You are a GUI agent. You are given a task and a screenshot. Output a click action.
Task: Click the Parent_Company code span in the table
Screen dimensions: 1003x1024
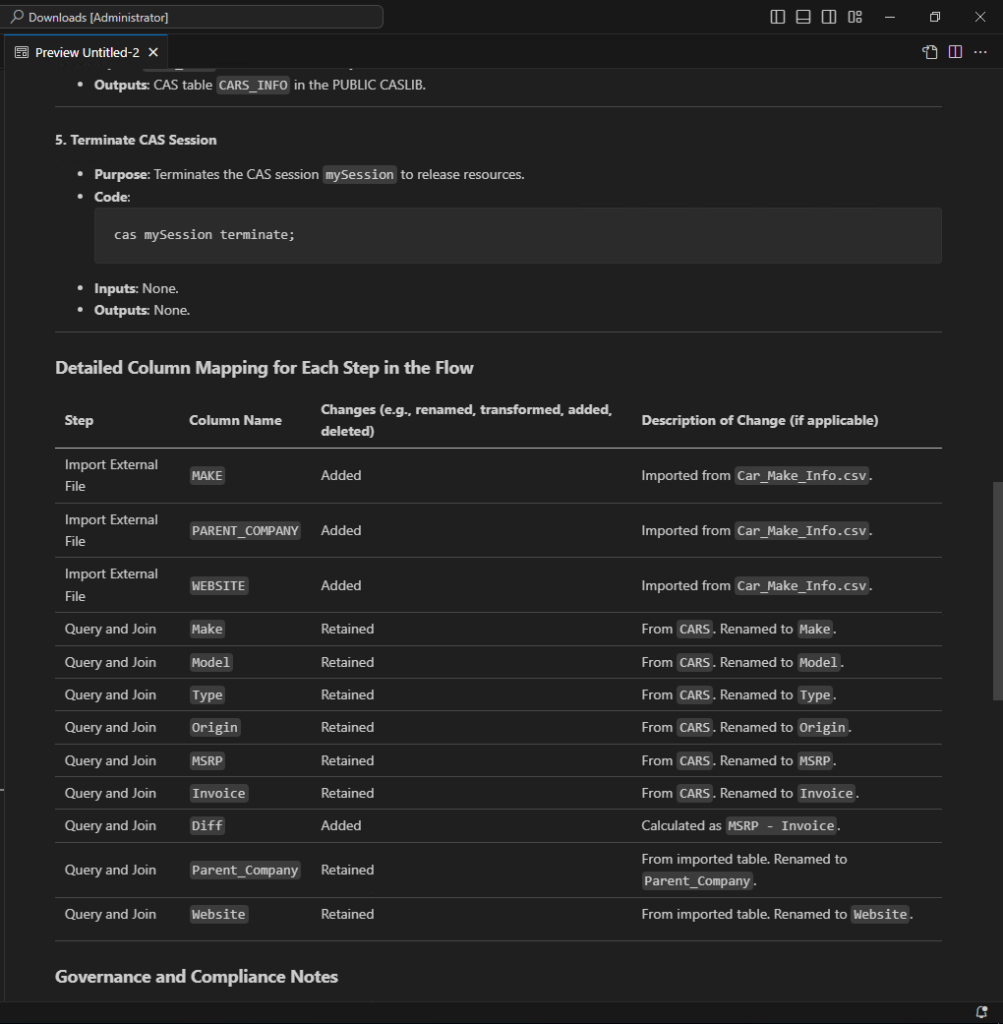244,869
